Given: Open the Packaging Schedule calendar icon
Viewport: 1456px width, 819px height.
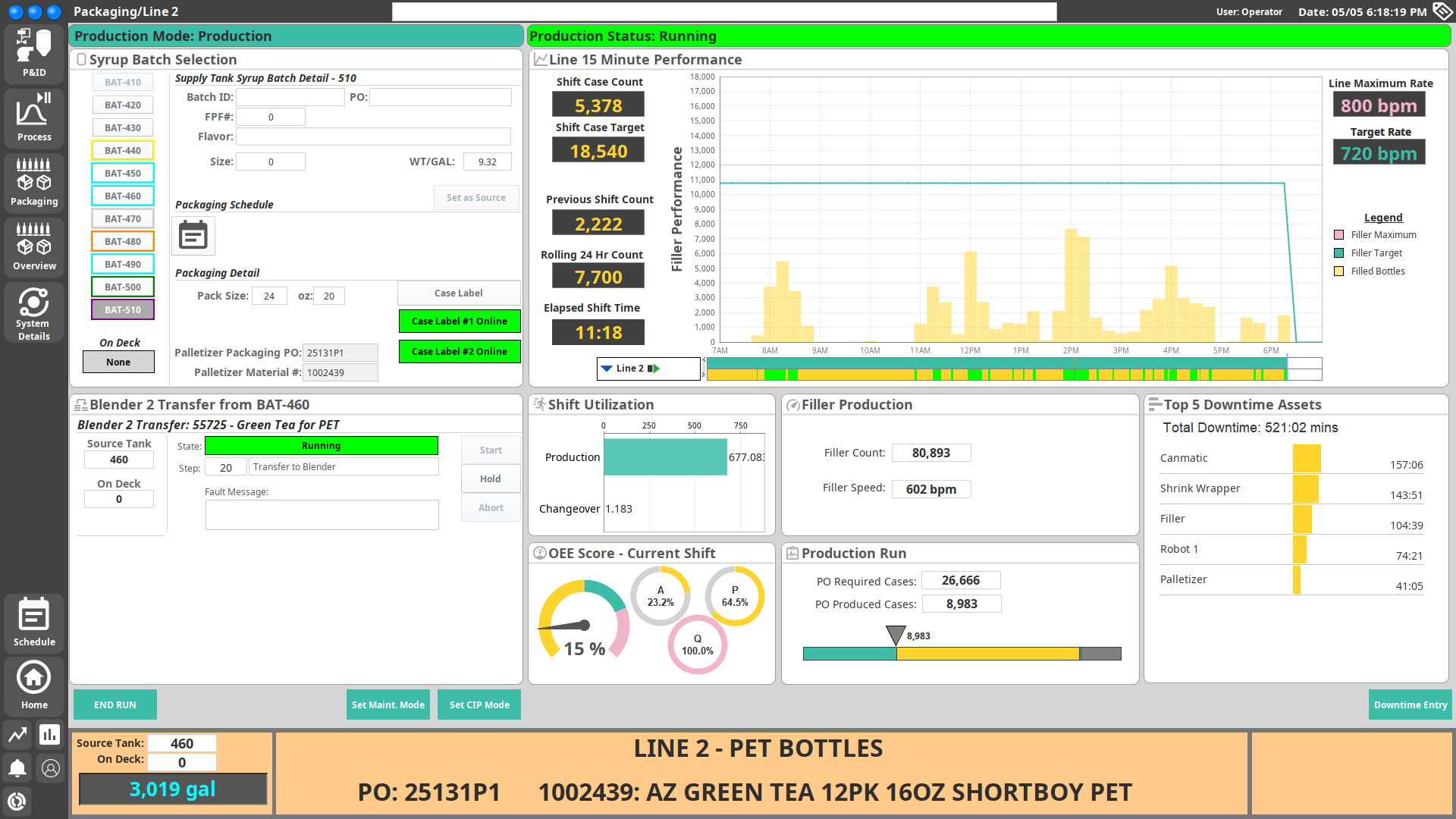Looking at the screenshot, I should coord(193,236).
